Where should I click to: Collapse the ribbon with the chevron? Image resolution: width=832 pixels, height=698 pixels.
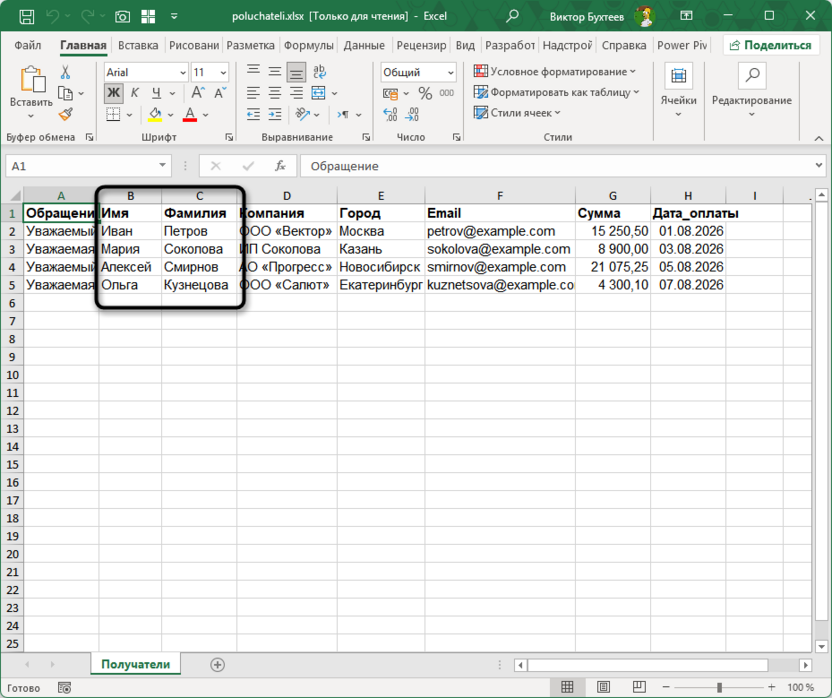point(819,139)
